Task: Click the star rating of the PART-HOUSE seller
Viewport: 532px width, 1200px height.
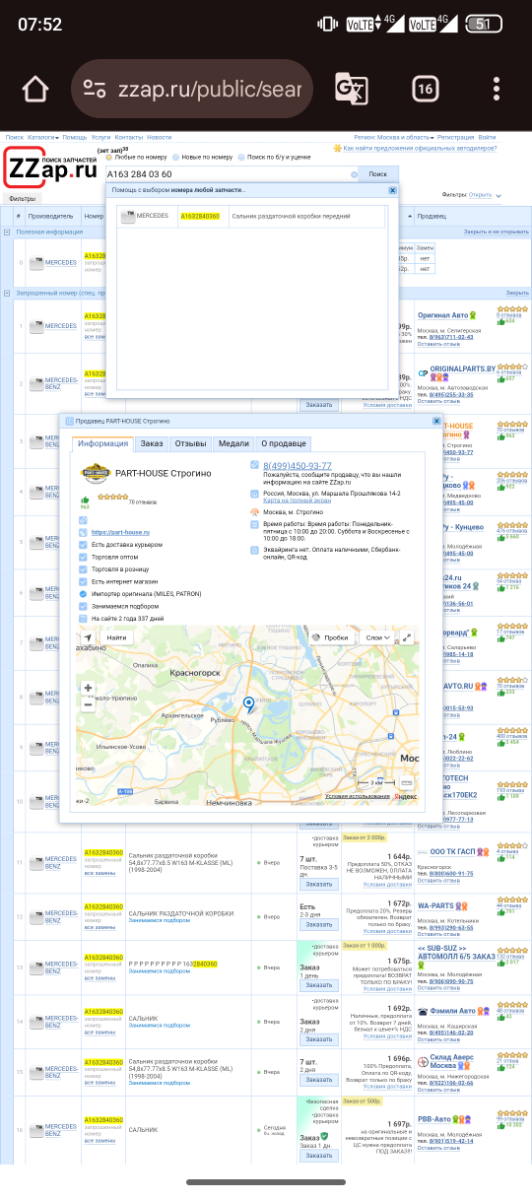Action: [111, 496]
